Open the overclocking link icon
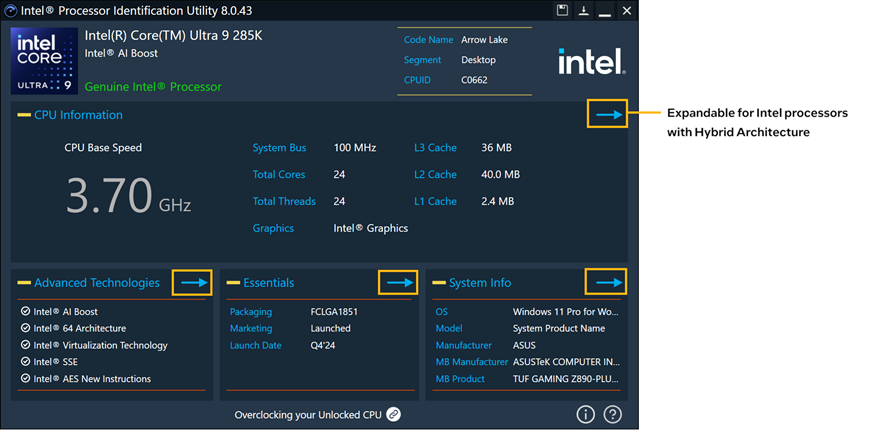Screen dimensions: 872x430 point(394,414)
